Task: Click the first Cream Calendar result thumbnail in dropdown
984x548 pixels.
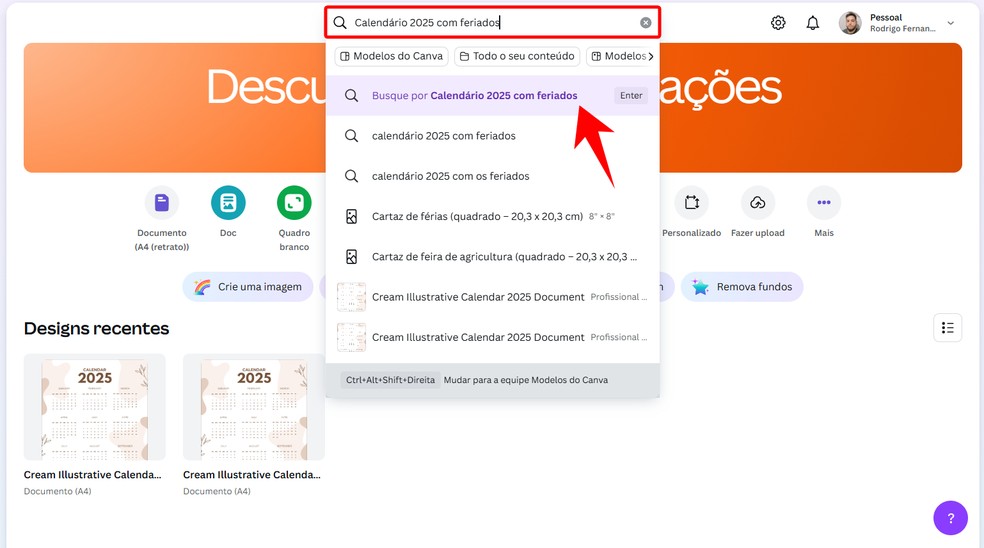Action: pos(351,297)
